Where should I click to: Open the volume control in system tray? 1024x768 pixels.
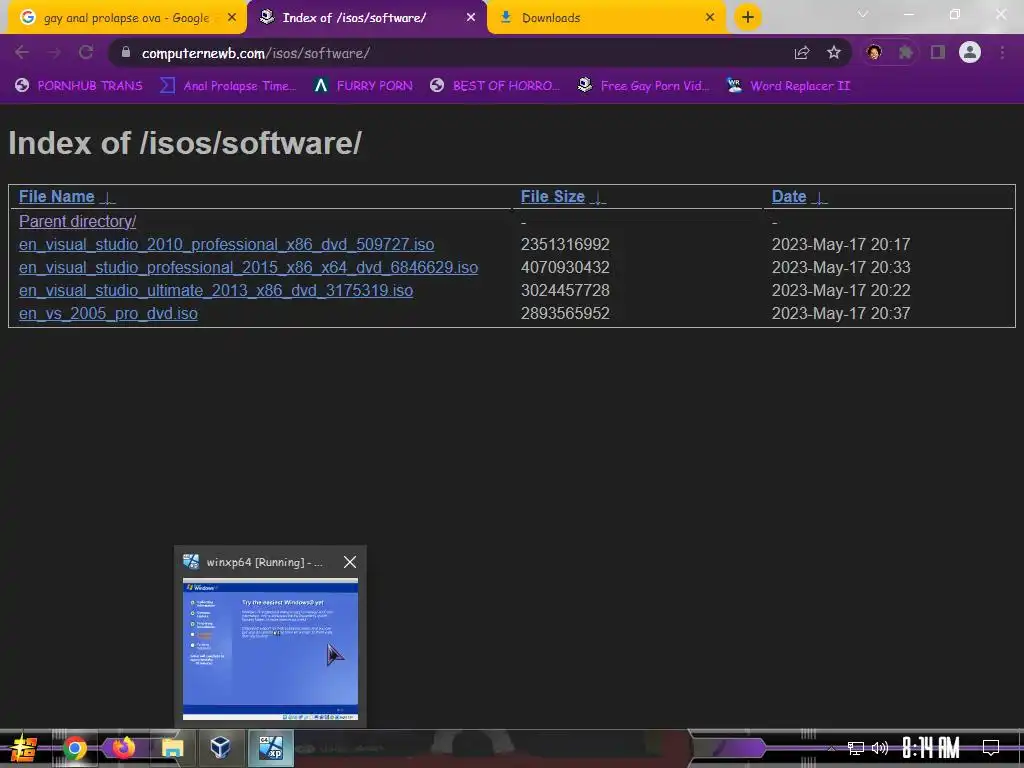[880, 748]
